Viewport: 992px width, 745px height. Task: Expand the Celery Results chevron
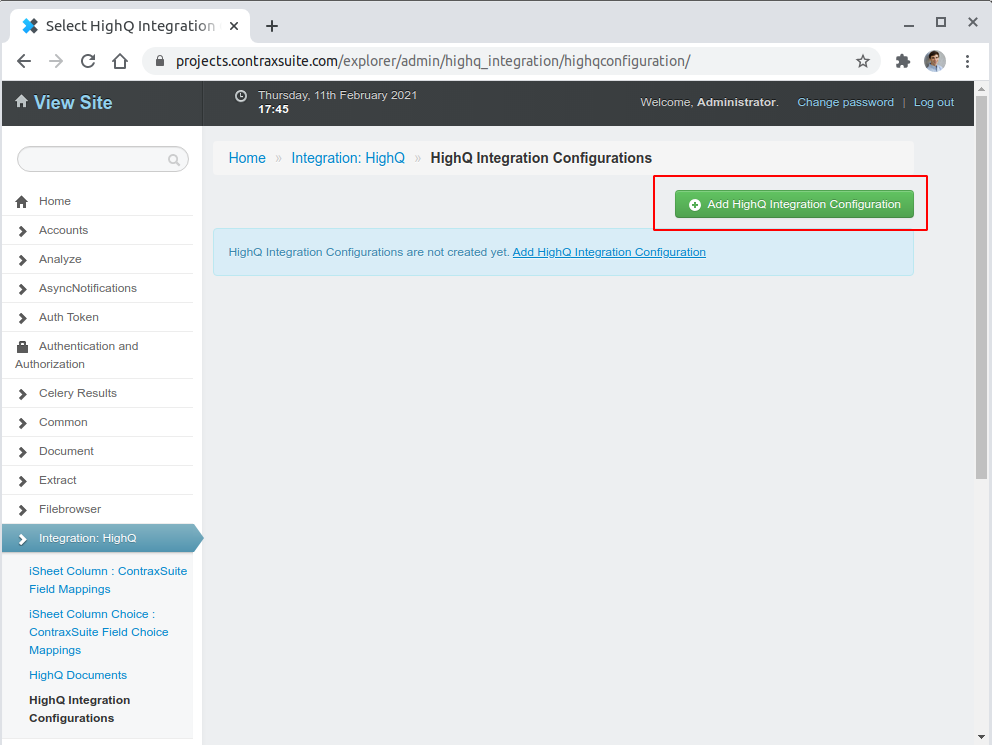pyautogui.click(x=23, y=395)
